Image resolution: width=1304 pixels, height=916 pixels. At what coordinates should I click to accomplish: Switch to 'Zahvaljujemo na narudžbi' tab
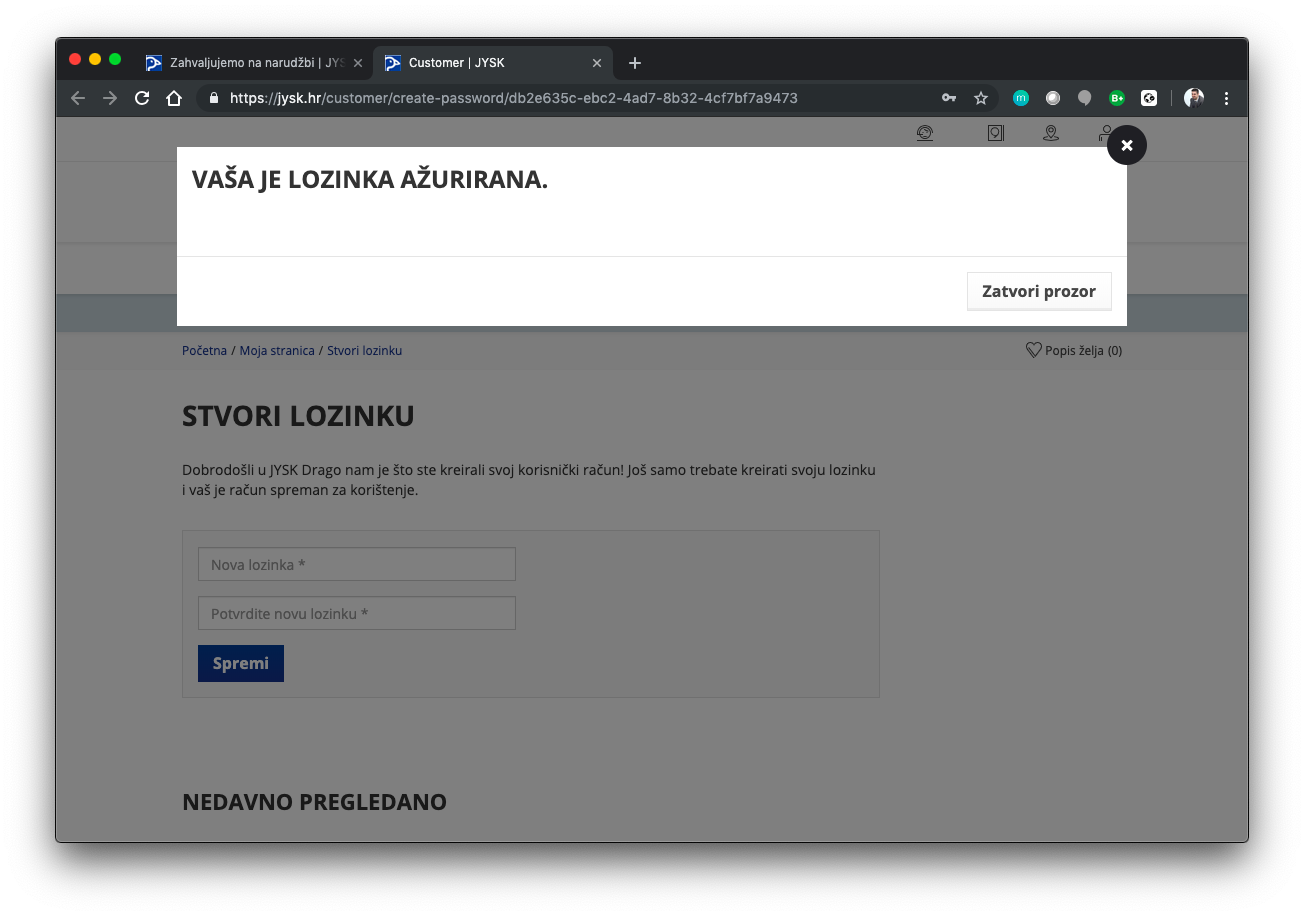pyautogui.click(x=255, y=63)
